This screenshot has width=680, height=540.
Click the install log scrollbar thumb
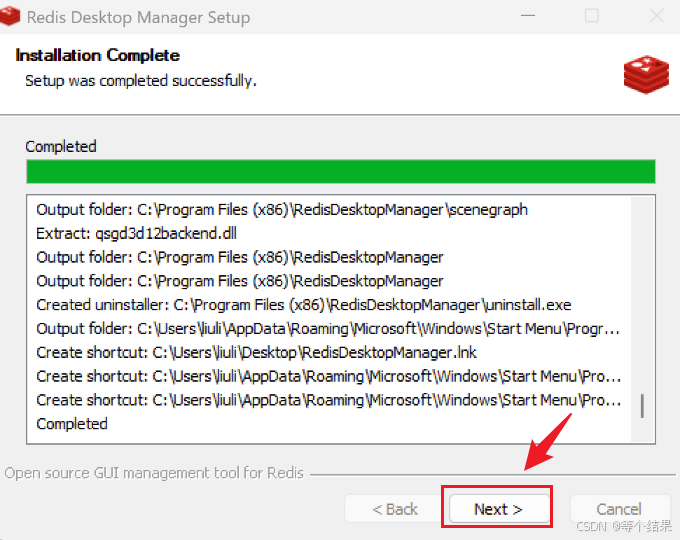coord(642,406)
